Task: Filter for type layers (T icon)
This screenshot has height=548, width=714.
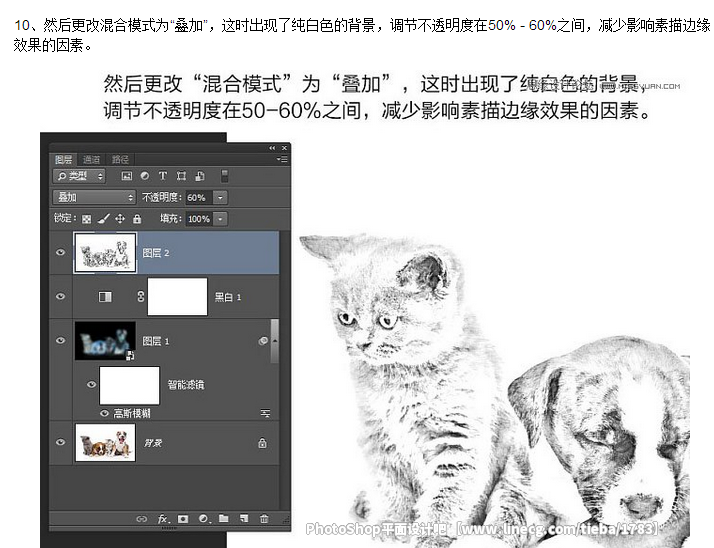Action: tap(163, 176)
